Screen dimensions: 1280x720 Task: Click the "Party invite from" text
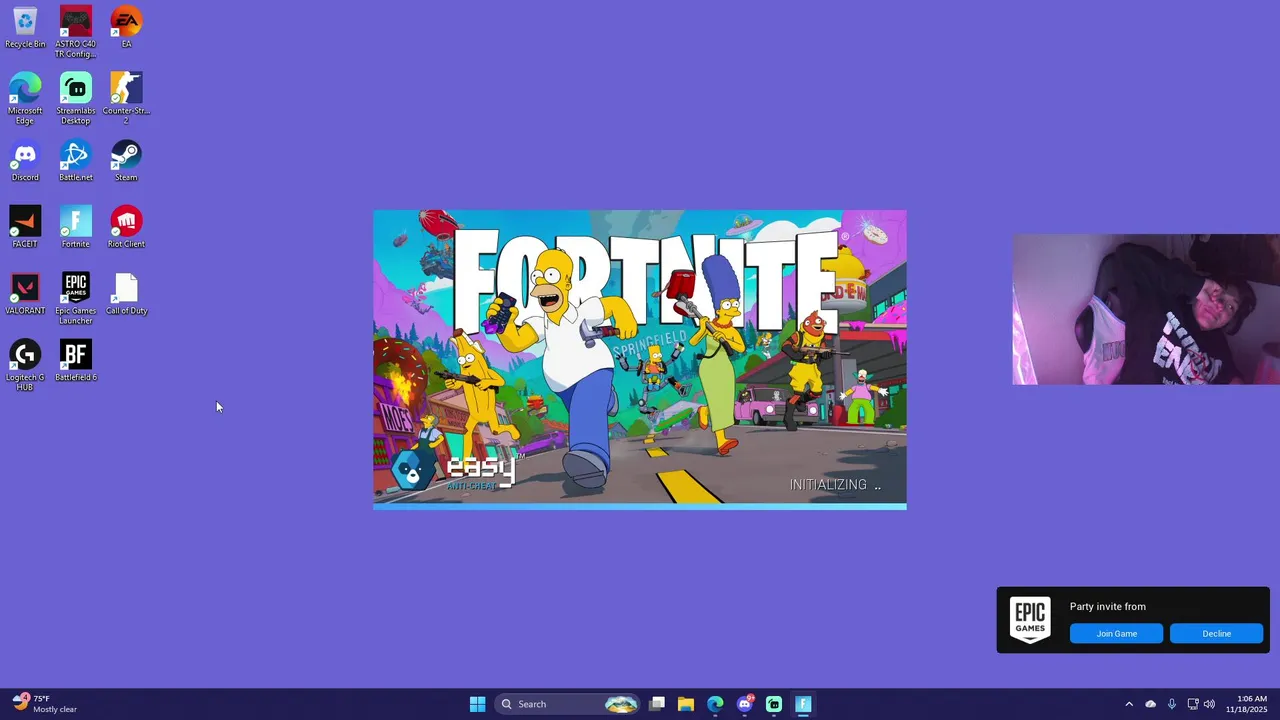click(x=1107, y=606)
